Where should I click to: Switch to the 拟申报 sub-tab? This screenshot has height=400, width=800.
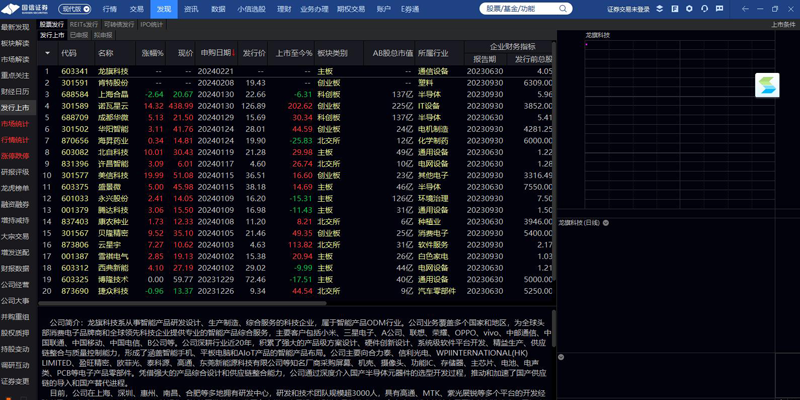(x=104, y=35)
